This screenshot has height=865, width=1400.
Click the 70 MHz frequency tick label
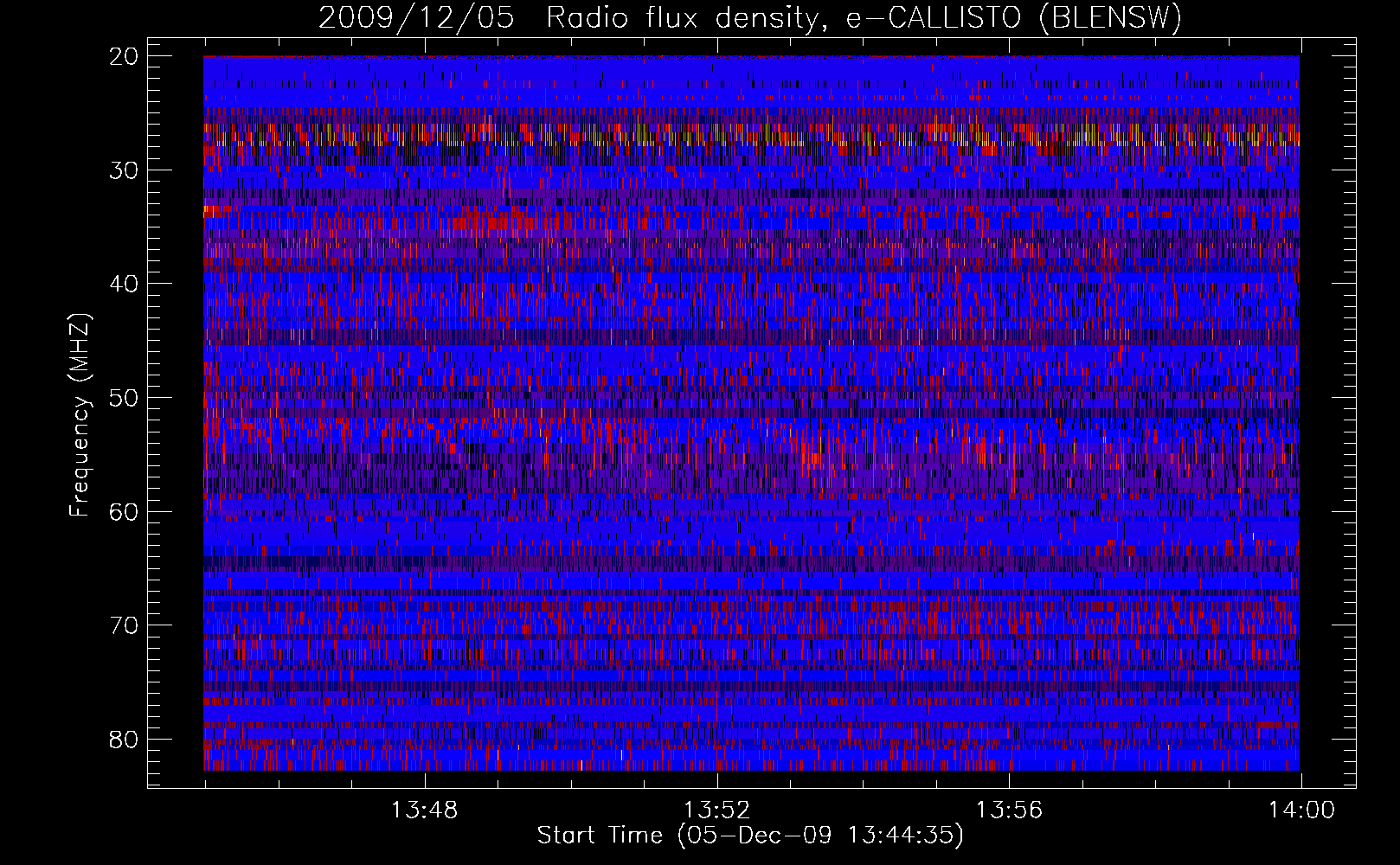(x=125, y=625)
